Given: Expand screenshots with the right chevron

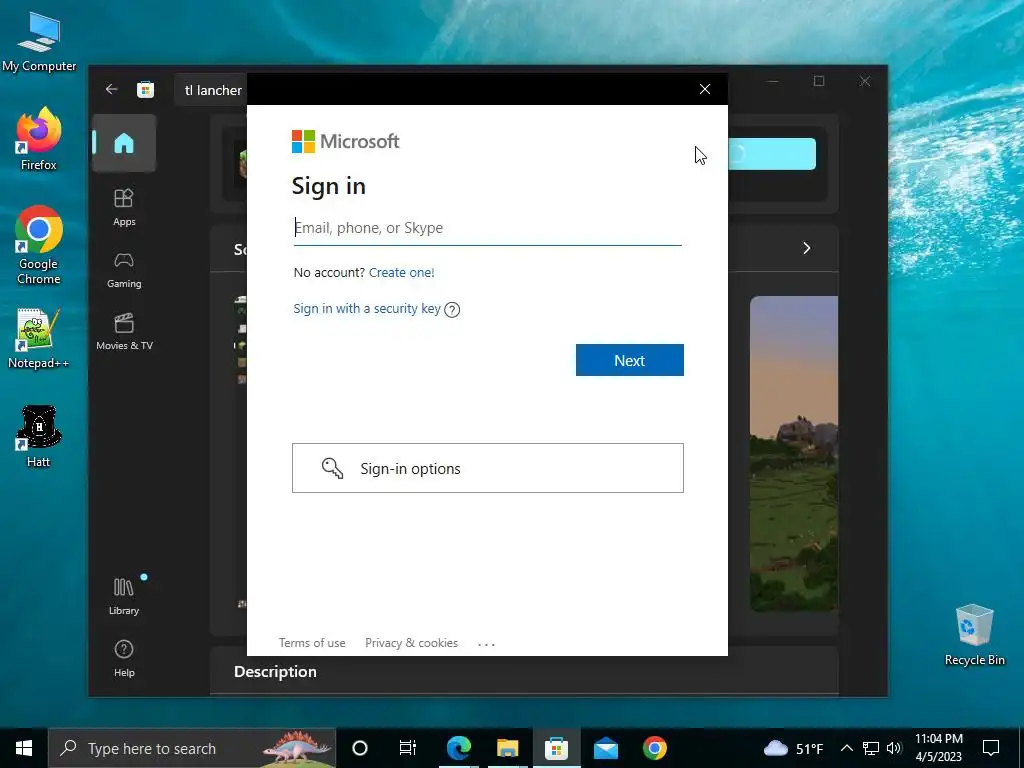Looking at the screenshot, I should 807,248.
